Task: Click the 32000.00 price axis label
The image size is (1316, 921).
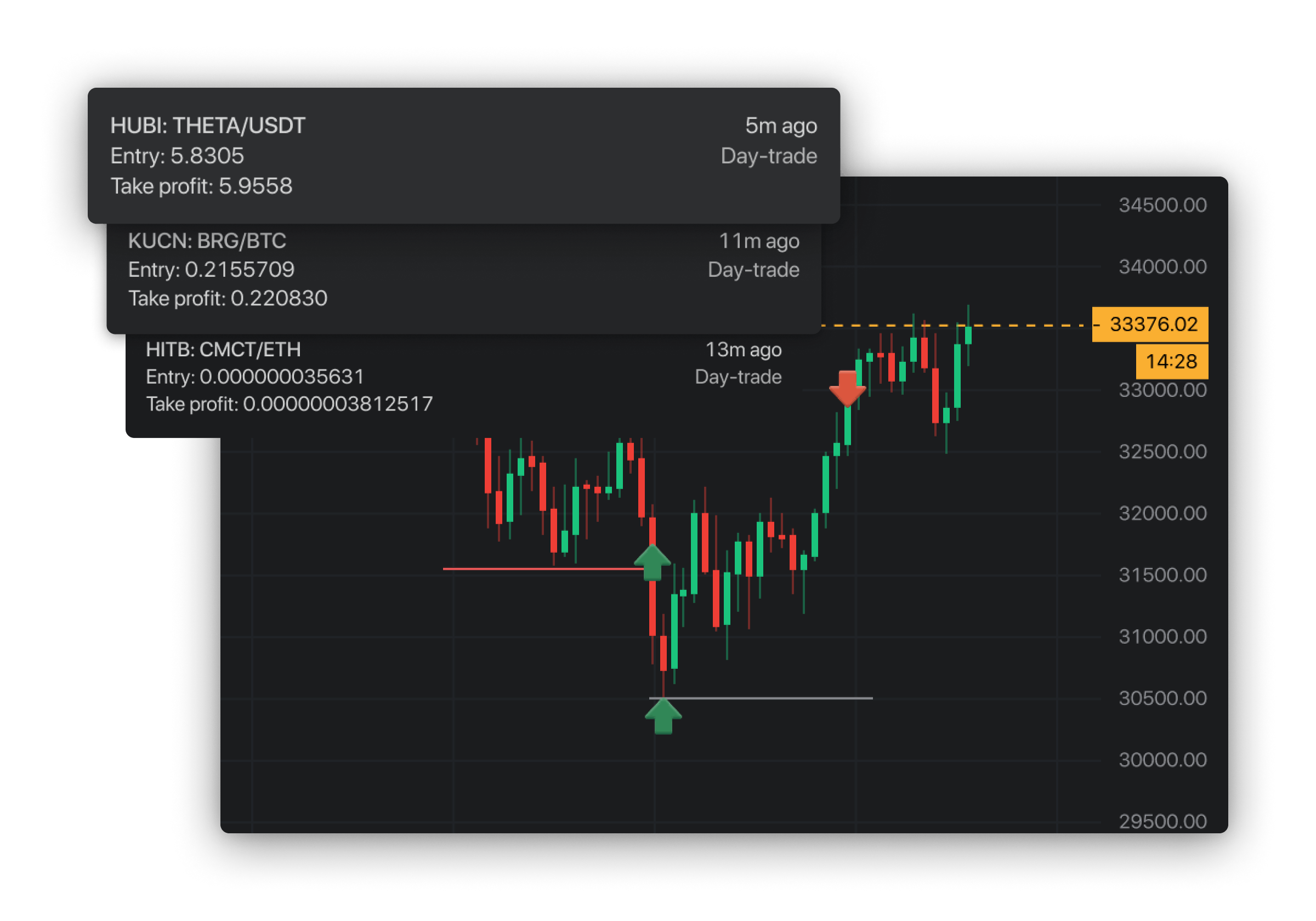Action: tap(1162, 514)
